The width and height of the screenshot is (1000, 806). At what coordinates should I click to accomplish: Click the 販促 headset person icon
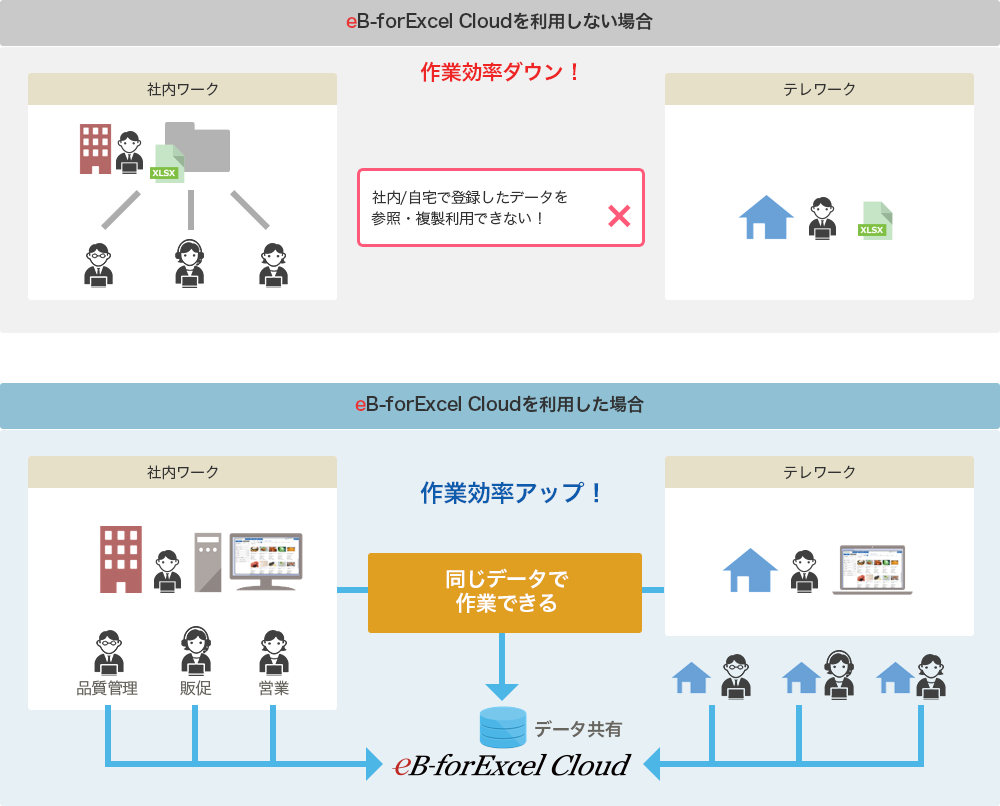[196, 650]
